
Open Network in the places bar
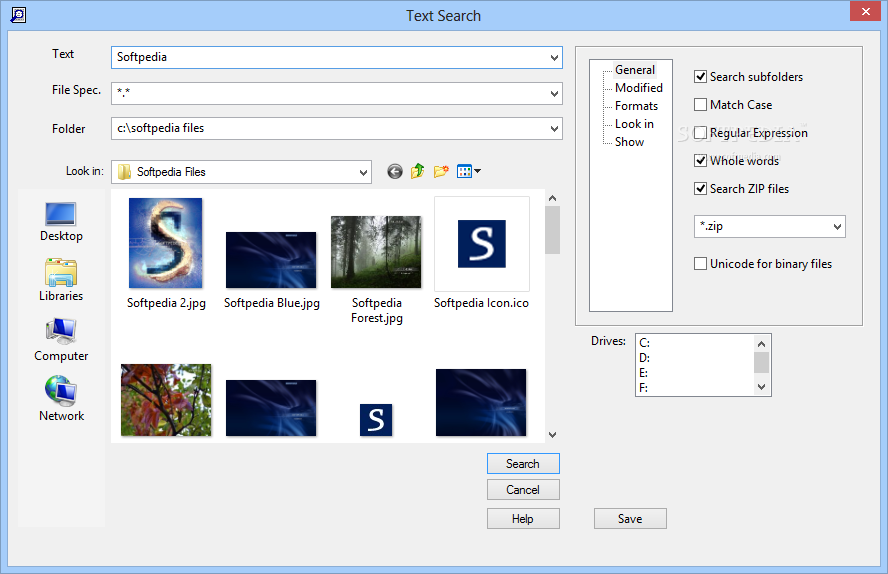(61, 399)
